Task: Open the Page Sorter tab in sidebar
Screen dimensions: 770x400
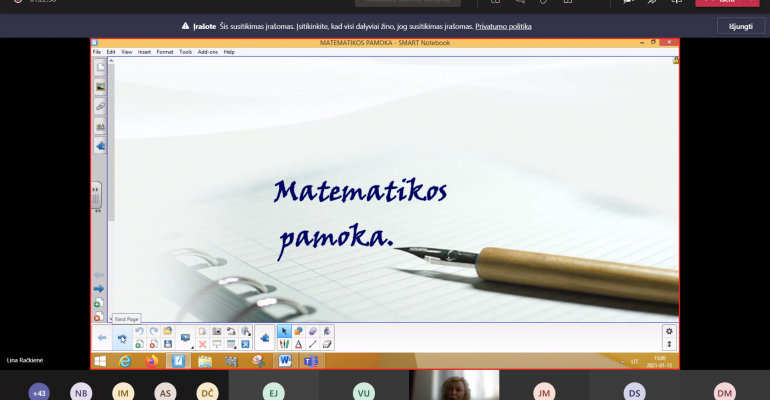Action: (x=100, y=67)
